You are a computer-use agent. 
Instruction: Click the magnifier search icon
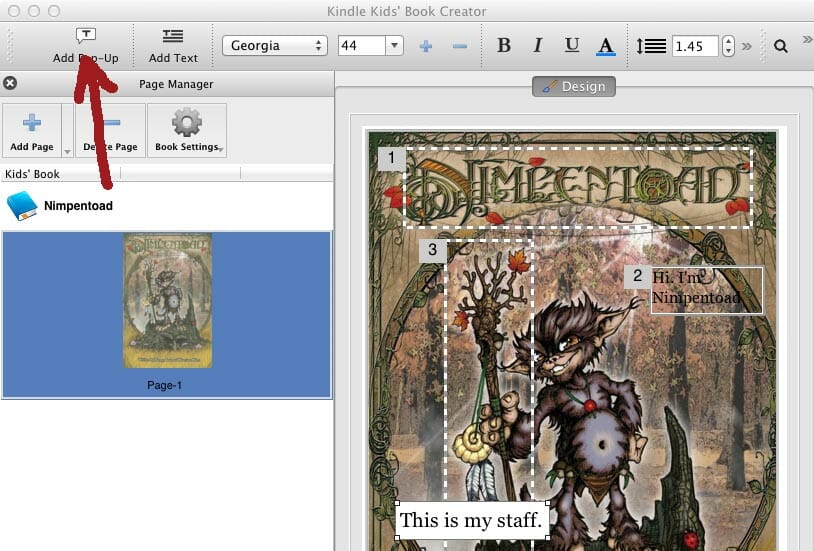tap(780, 46)
